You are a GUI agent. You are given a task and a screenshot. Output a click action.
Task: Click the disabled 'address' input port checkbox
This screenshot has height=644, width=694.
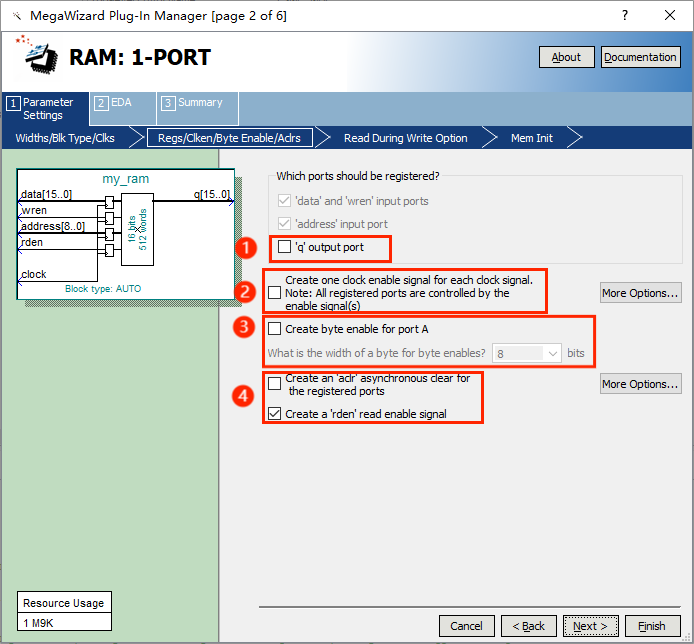click(x=284, y=224)
